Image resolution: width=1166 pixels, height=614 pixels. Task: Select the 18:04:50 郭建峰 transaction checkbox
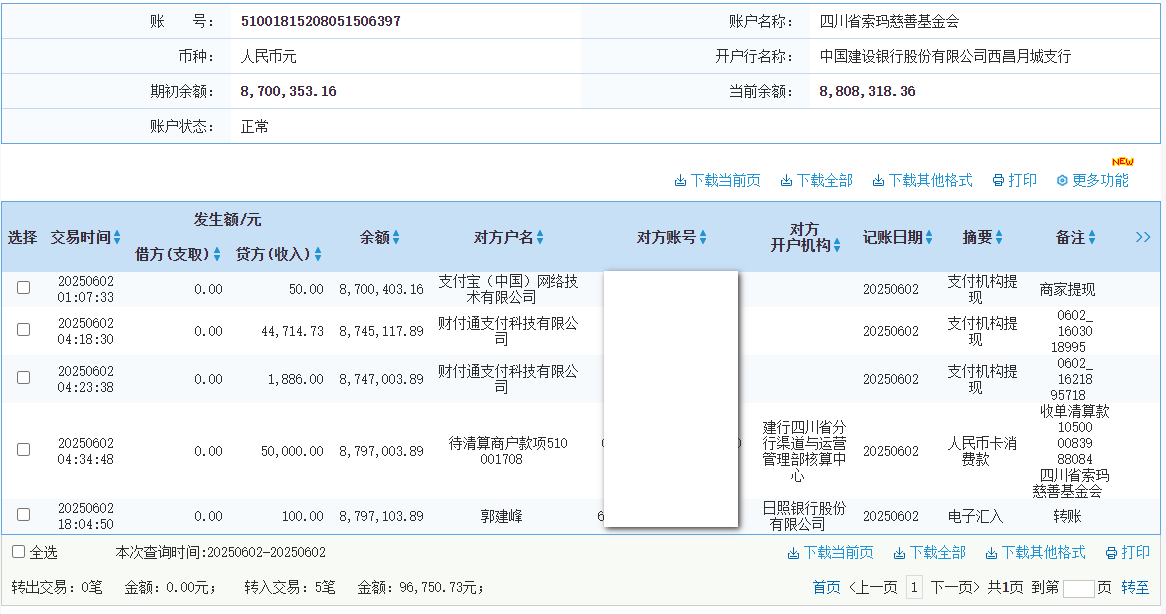click(x=24, y=514)
